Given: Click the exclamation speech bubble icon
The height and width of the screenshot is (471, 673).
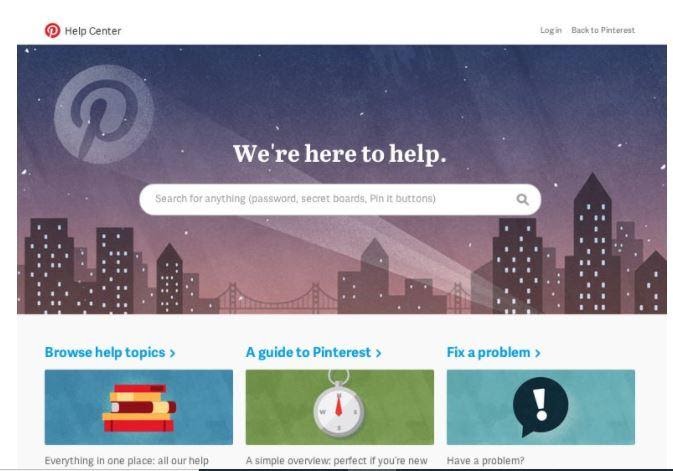Looking at the screenshot, I should point(540,406).
